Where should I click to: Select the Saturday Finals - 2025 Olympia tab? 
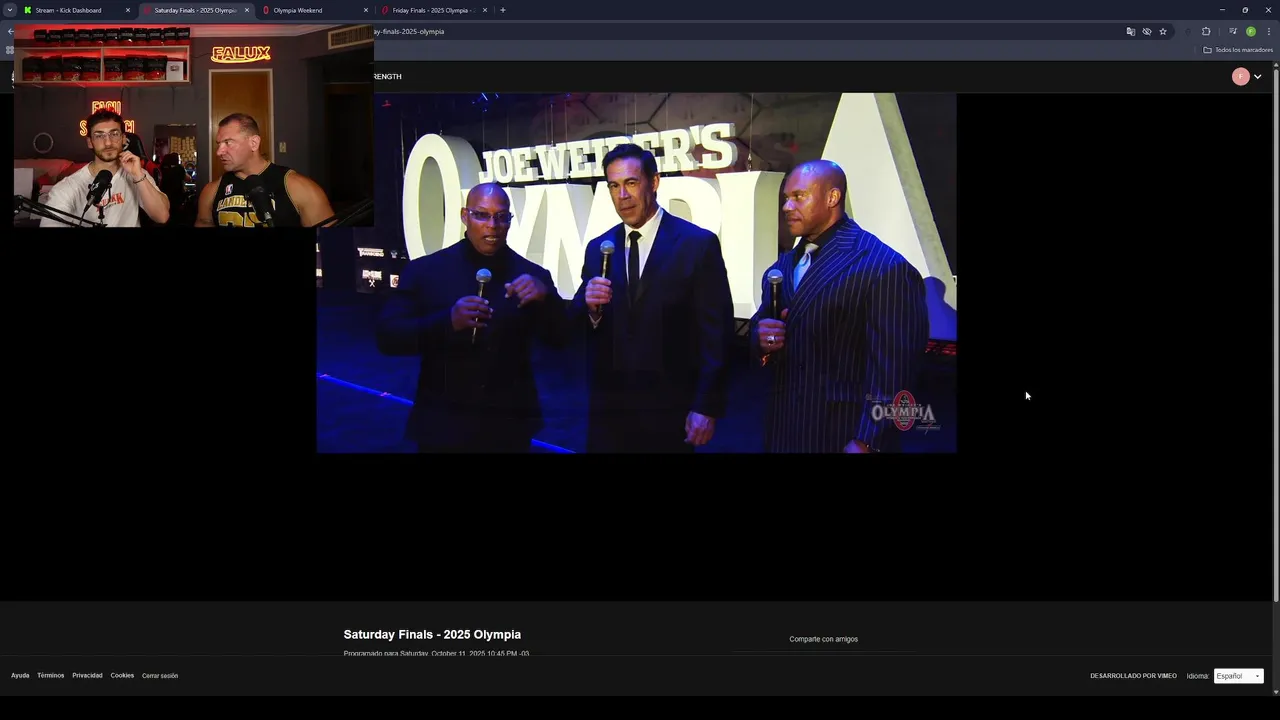point(195,10)
